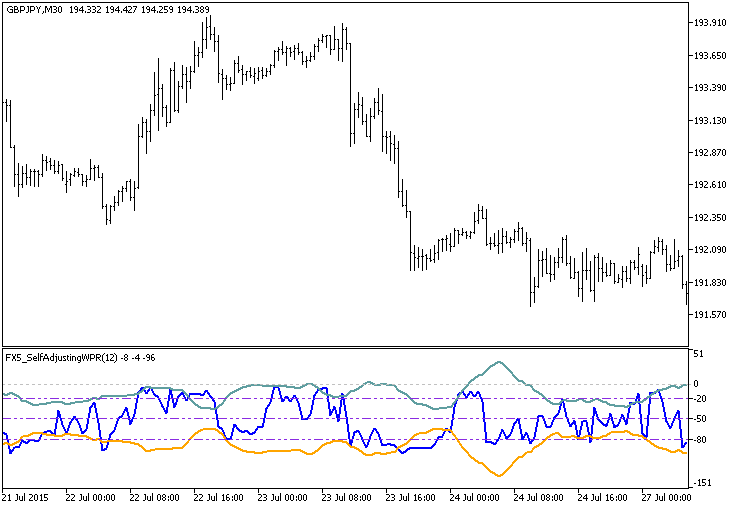Screen dimensions: 740x508
Task: Click the -20 indicator level label
Action: 702,399
